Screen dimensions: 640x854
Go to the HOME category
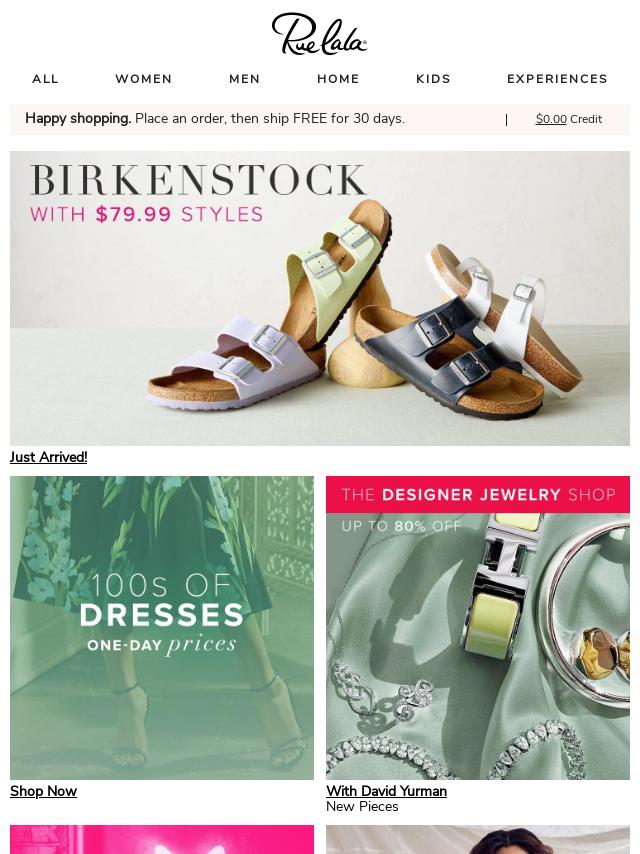tap(338, 79)
